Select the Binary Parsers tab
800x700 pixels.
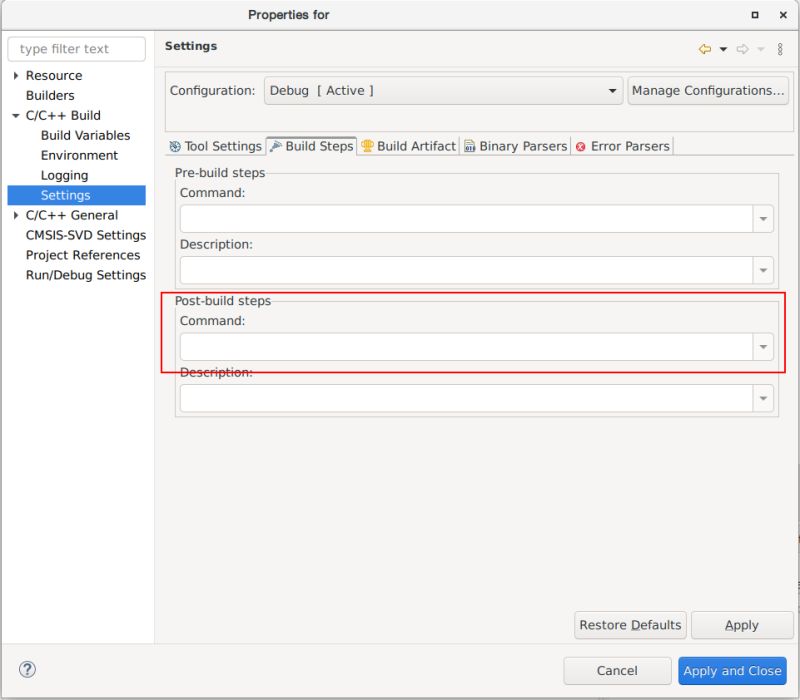pyautogui.click(x=515, y=146)
